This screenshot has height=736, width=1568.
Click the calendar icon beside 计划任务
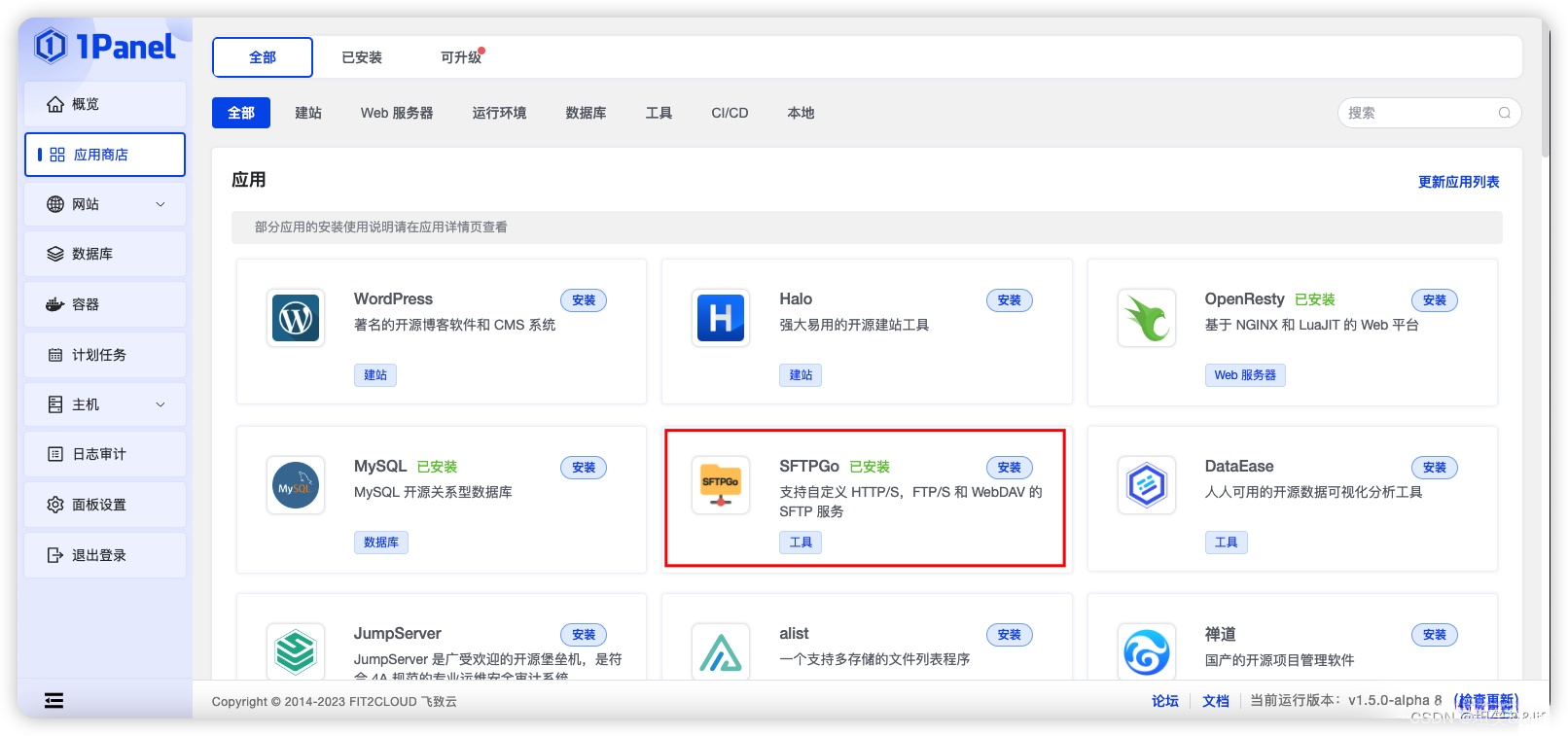point(55,355)
